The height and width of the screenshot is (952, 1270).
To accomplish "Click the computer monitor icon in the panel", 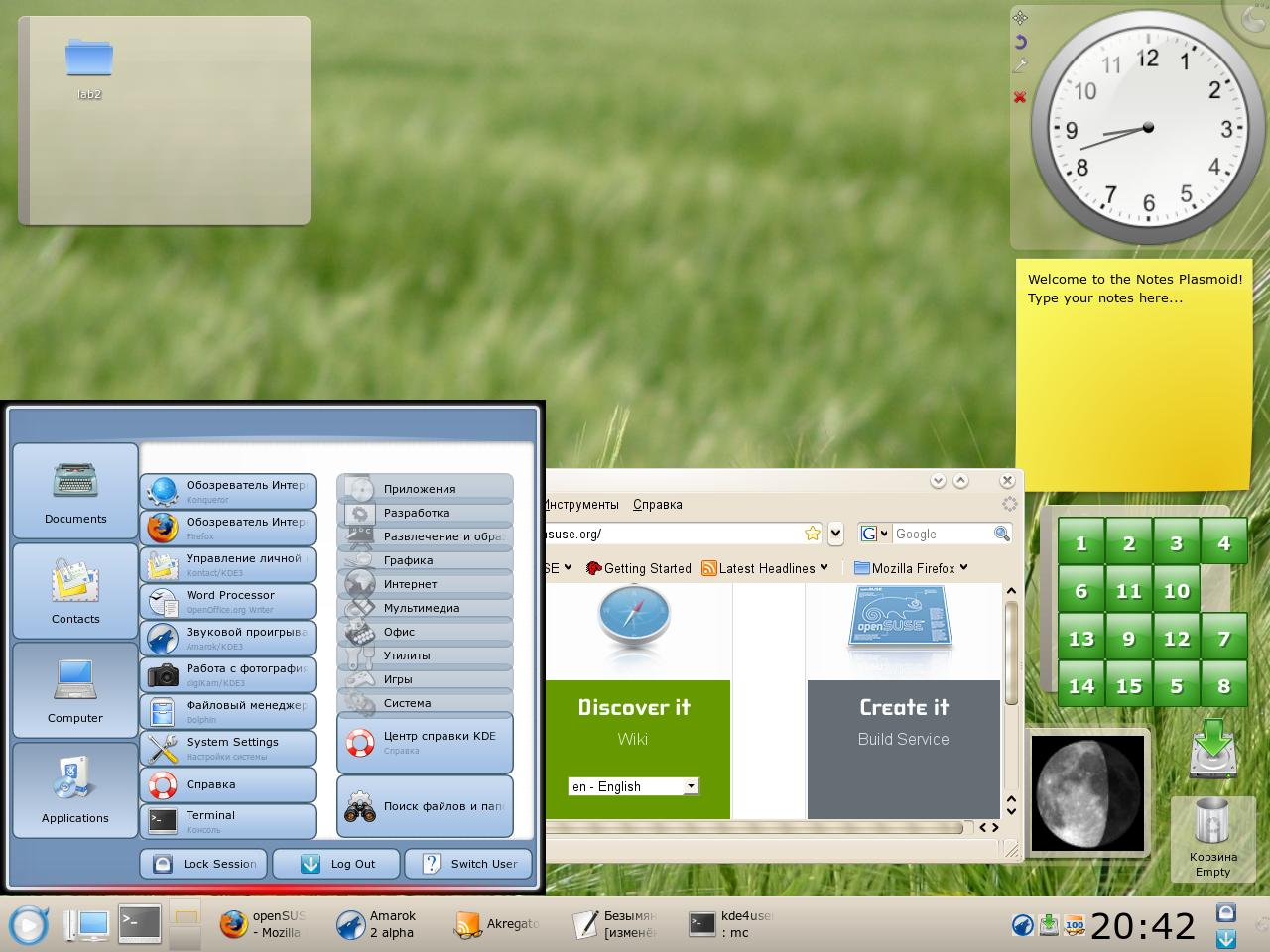I will click(87, 925).
